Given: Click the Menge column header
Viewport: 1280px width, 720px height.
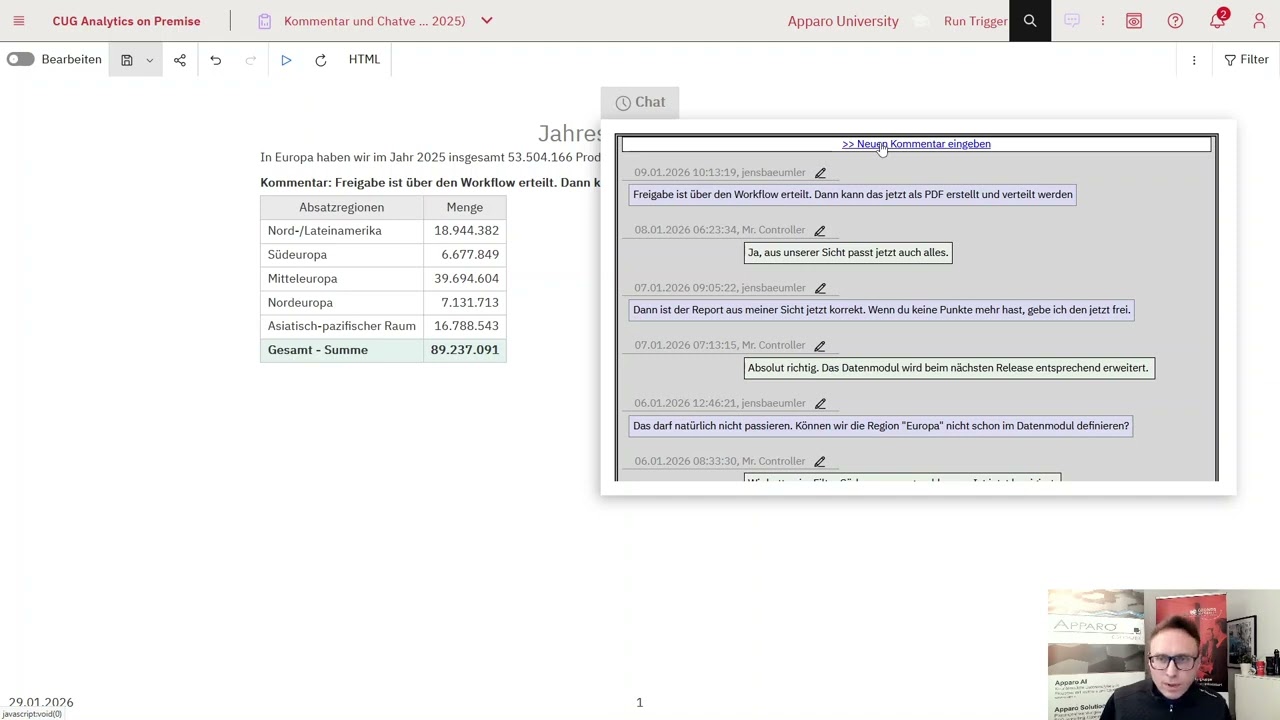Looking at the screenshot, I should point(465,207).
